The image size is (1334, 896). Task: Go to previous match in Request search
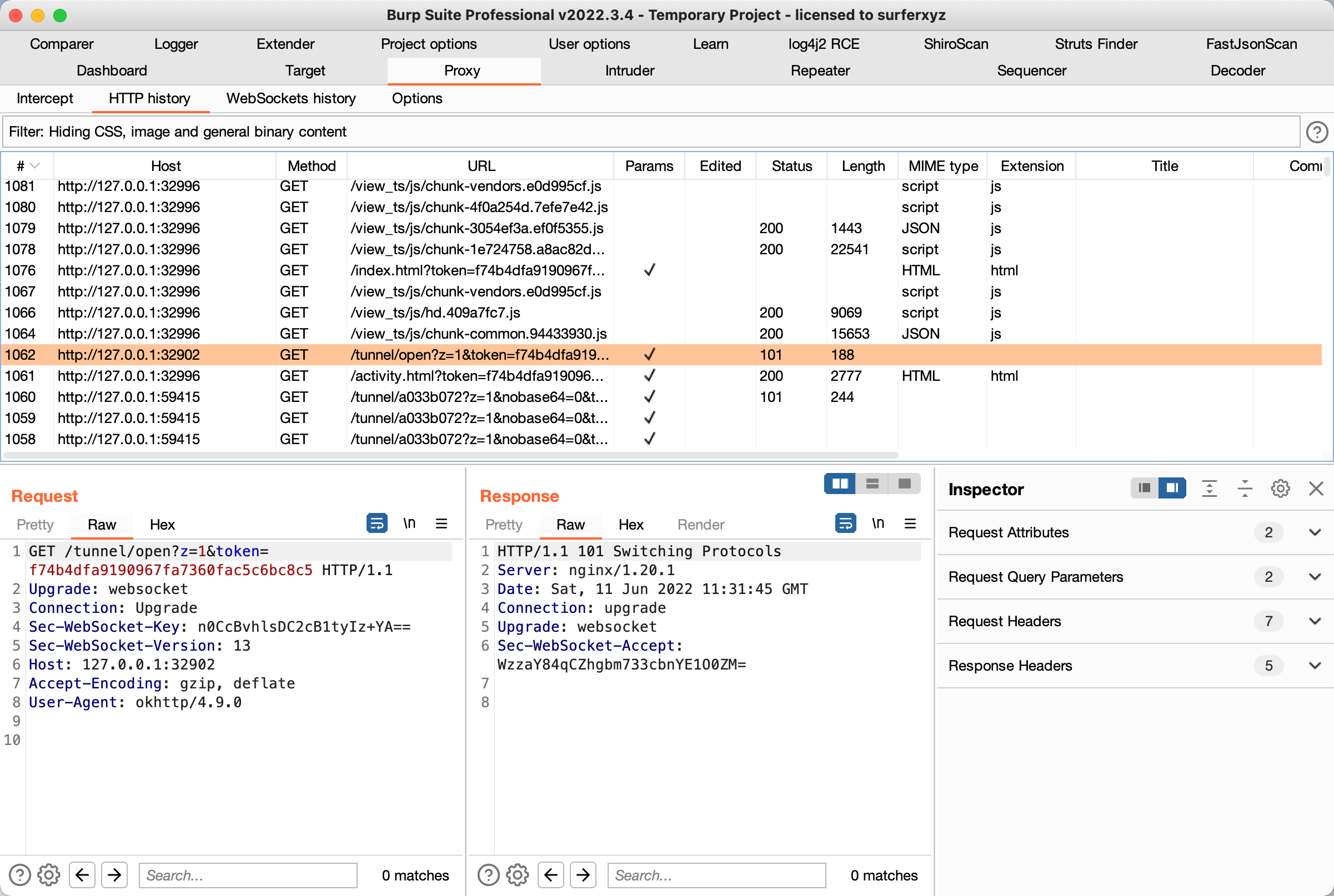coord(82,875)
